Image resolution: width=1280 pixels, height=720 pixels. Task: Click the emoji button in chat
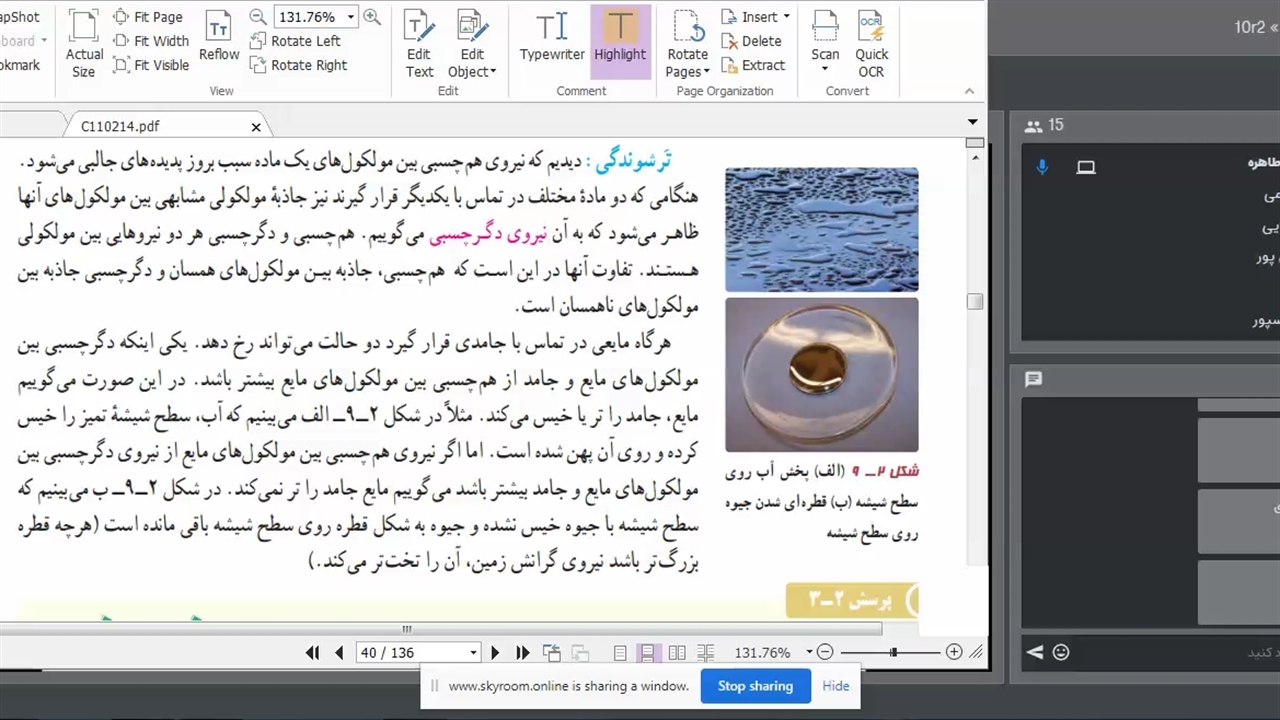[x=1061, y=653]
